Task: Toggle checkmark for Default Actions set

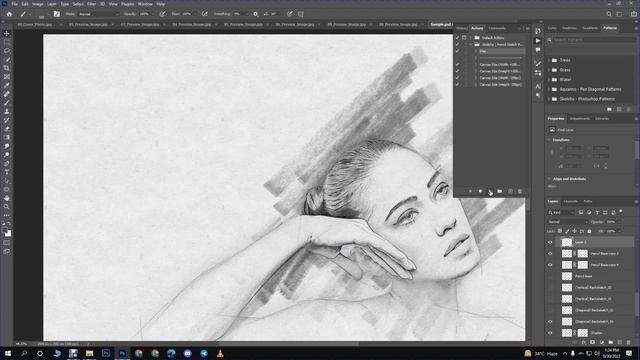Action: coord(457,38)
